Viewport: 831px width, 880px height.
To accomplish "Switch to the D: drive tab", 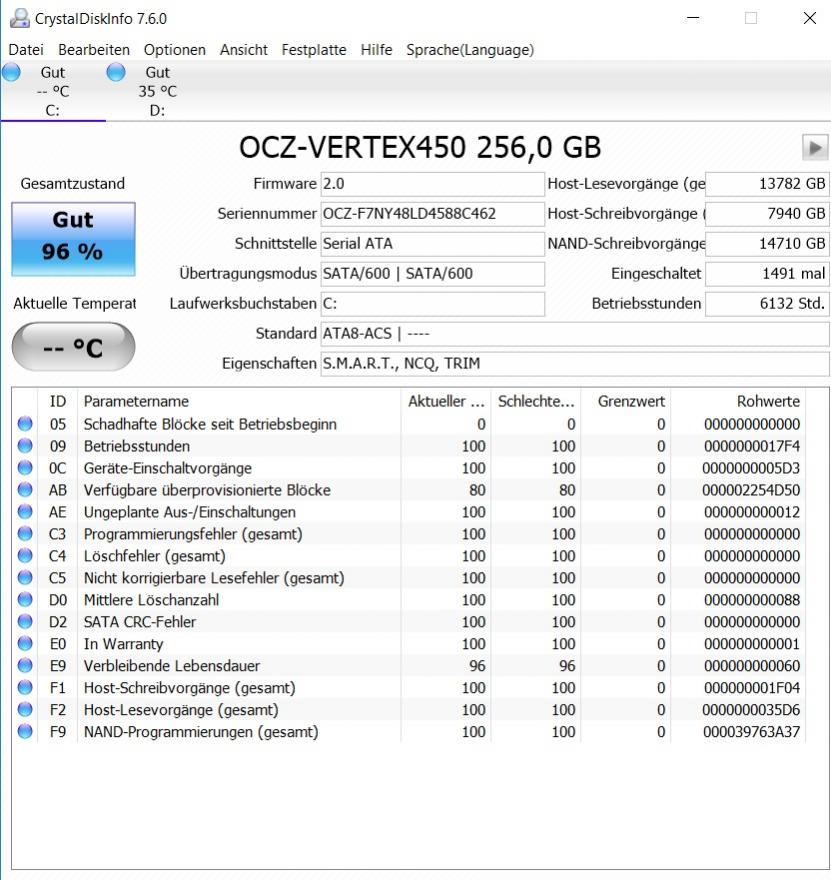I will point(158,91).
